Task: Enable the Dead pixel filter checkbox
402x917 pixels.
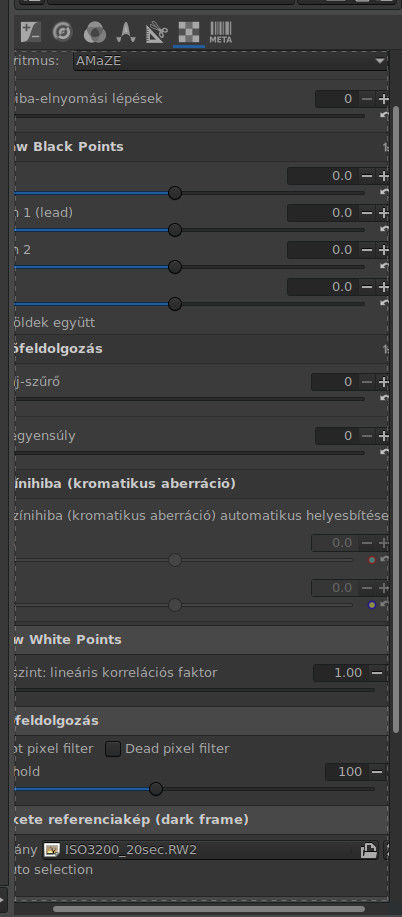Action: tap(112, 749)
